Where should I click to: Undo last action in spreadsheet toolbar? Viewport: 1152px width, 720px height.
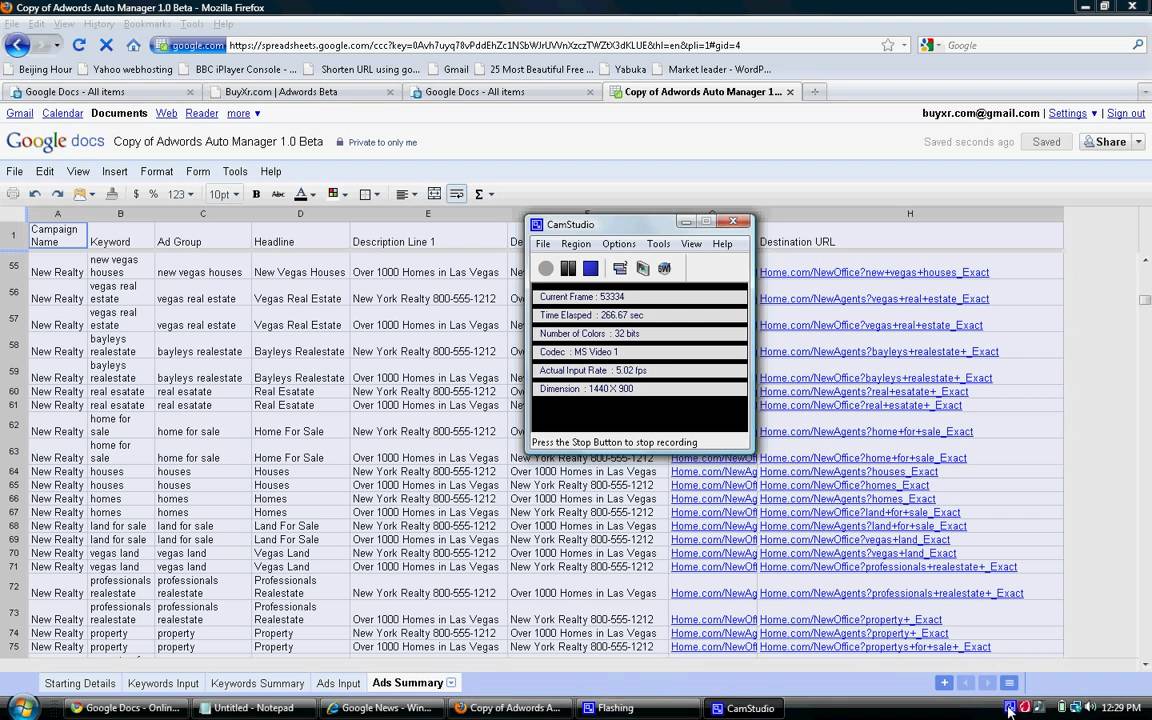pyautogui.click(x=35, y=194)
